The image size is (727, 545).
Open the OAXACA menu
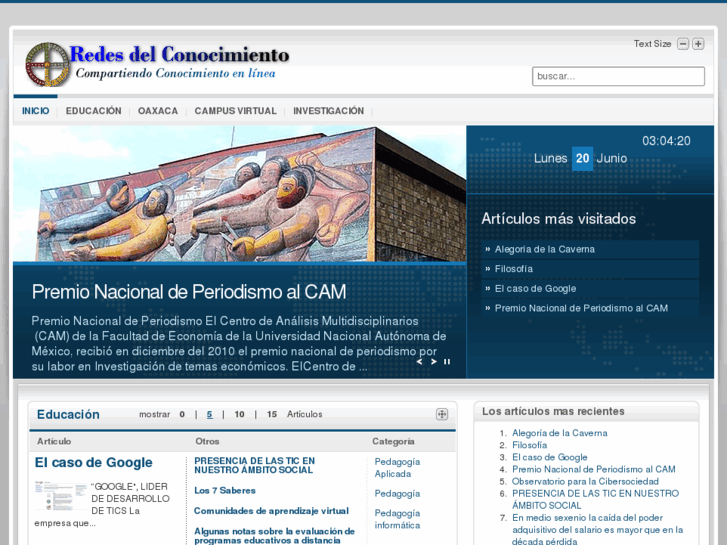[158, 111]
